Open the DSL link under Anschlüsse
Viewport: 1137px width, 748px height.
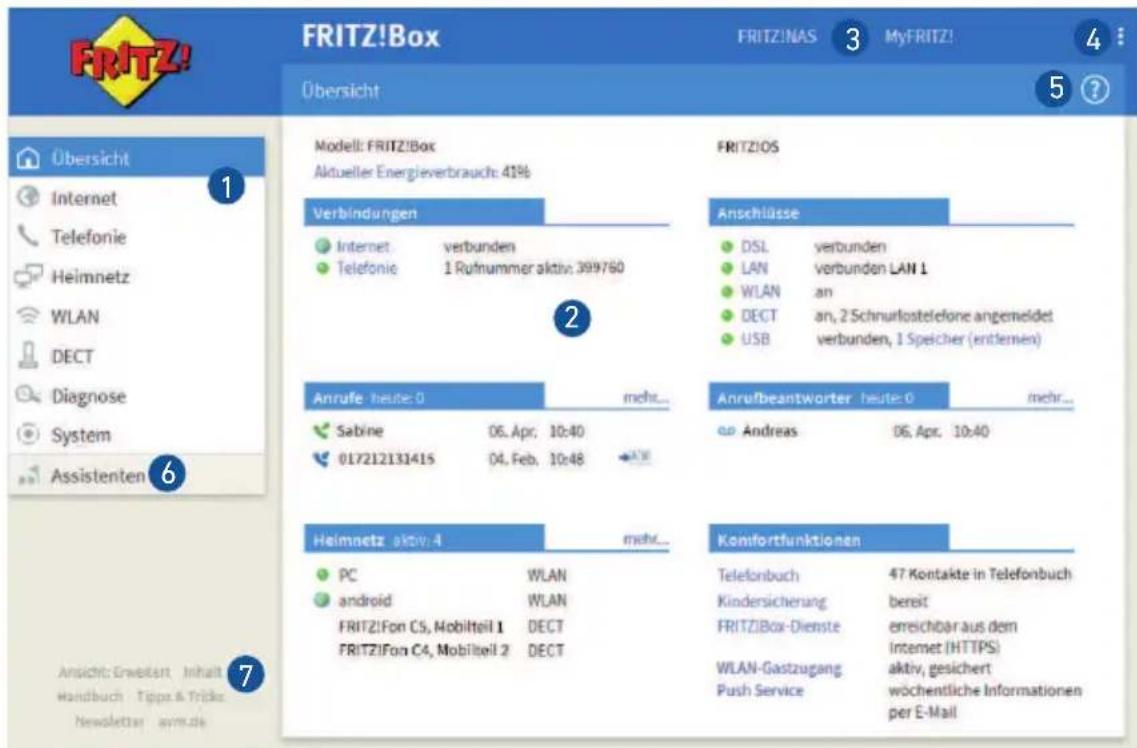[754, 246]
